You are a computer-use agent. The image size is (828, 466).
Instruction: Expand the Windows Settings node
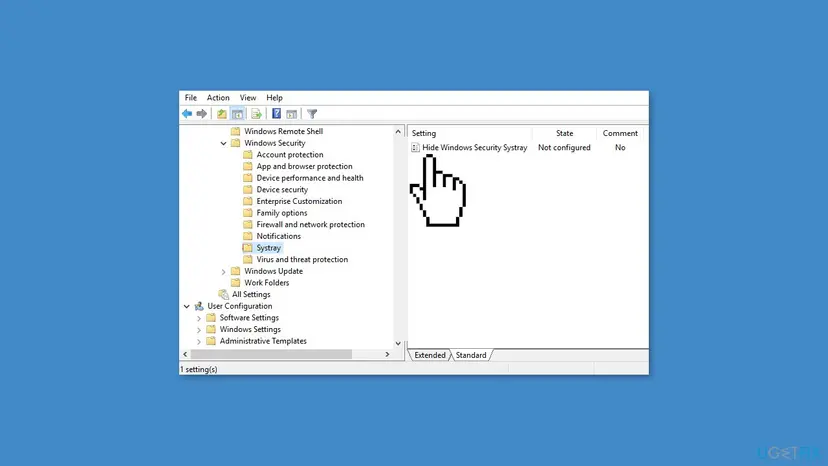click(x=199, y=330)
